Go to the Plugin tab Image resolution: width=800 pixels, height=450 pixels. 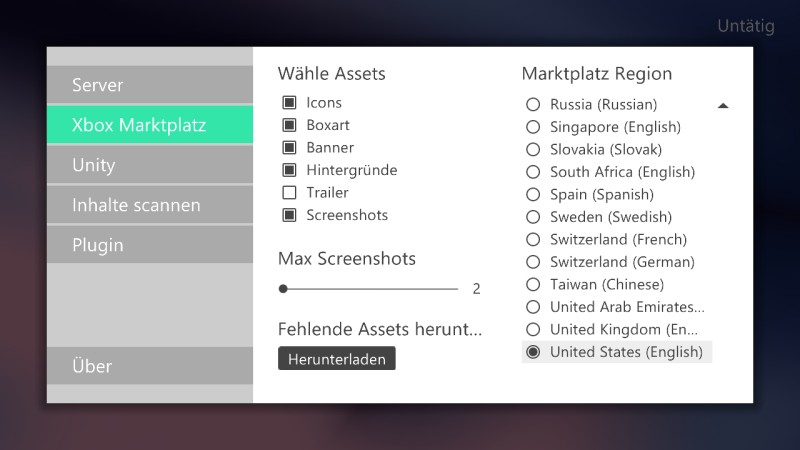coord(149,245)
